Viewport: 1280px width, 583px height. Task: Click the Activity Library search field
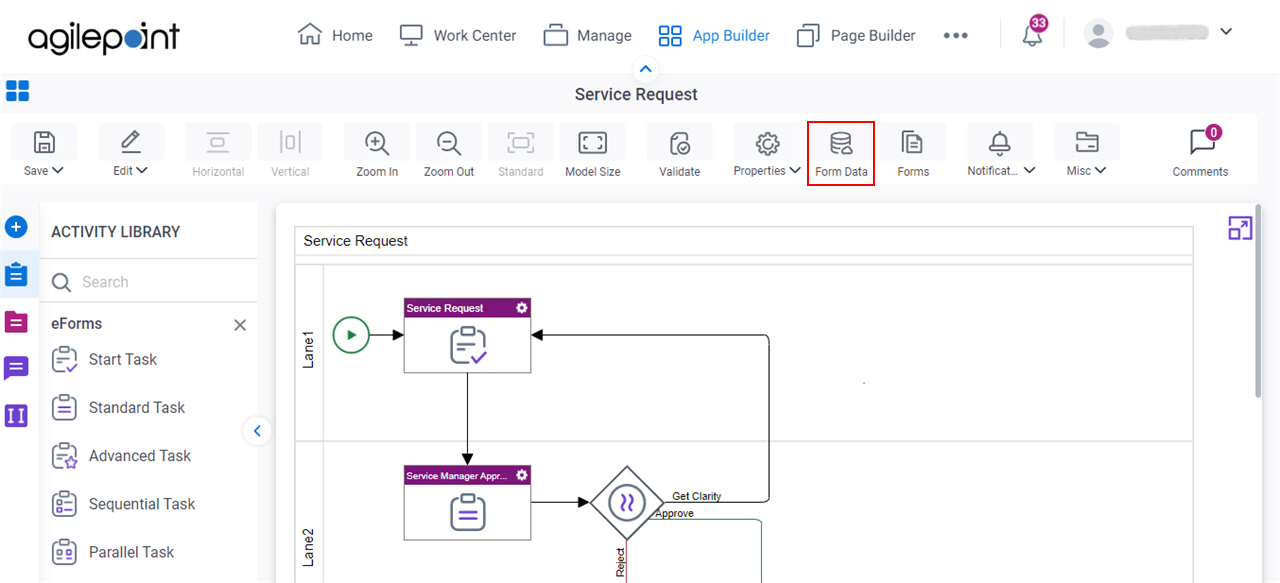(148, 282)
